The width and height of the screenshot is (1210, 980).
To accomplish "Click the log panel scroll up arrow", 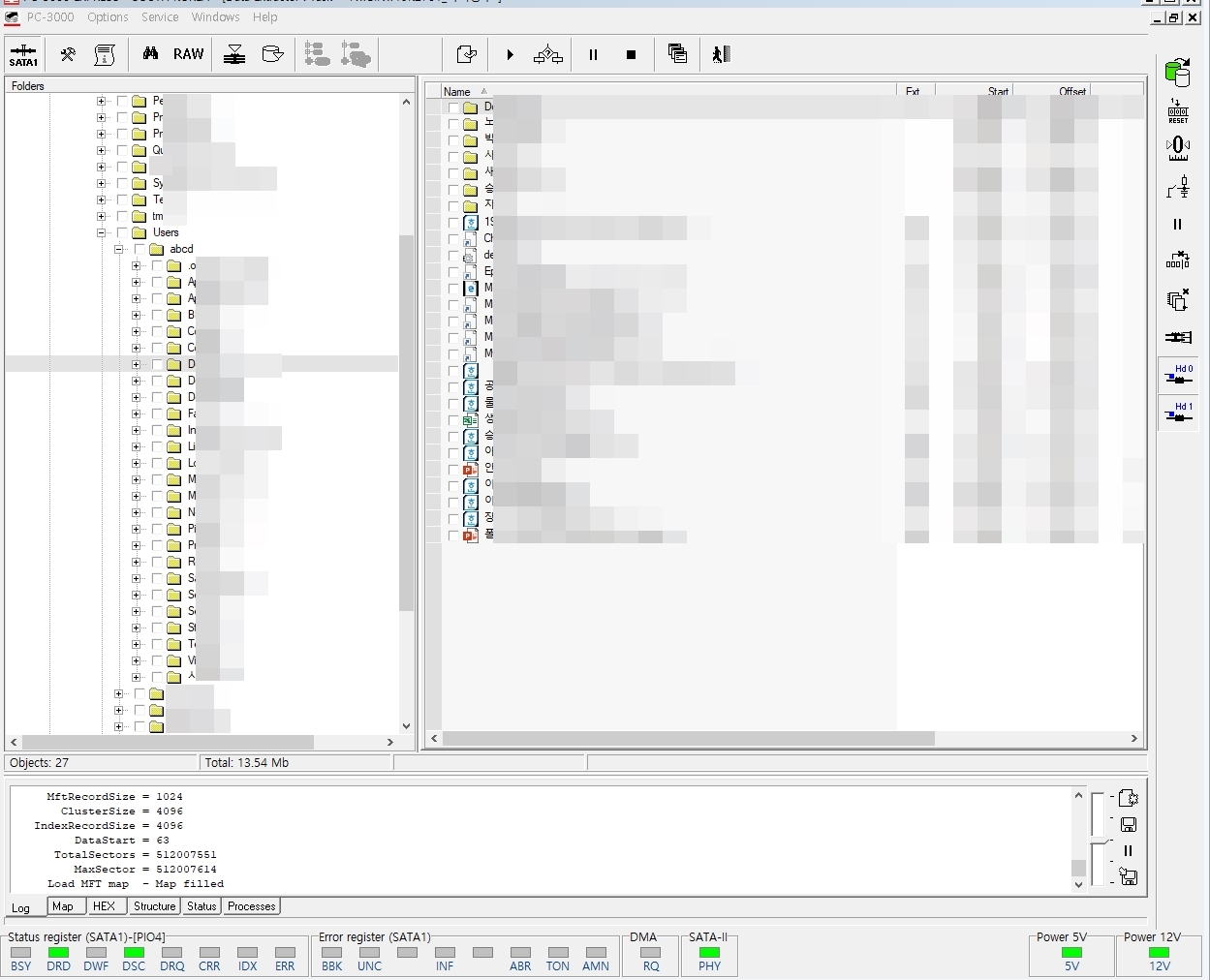I will 1078,795.
